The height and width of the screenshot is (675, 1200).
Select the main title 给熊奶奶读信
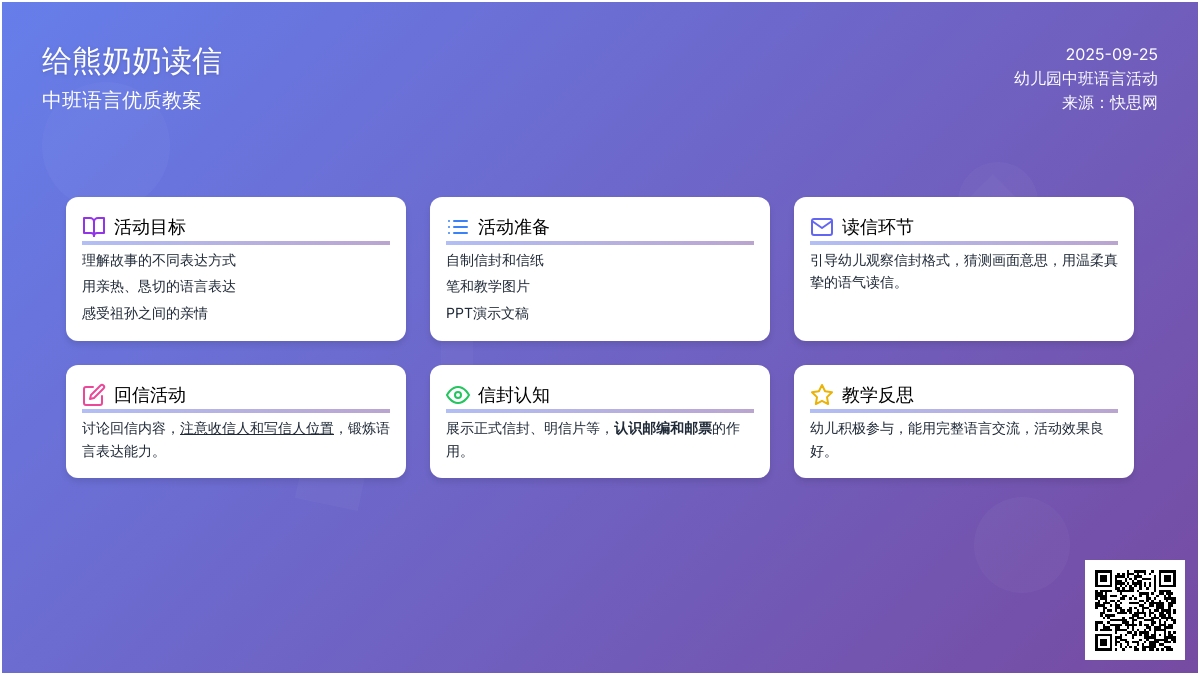point(131,62)
